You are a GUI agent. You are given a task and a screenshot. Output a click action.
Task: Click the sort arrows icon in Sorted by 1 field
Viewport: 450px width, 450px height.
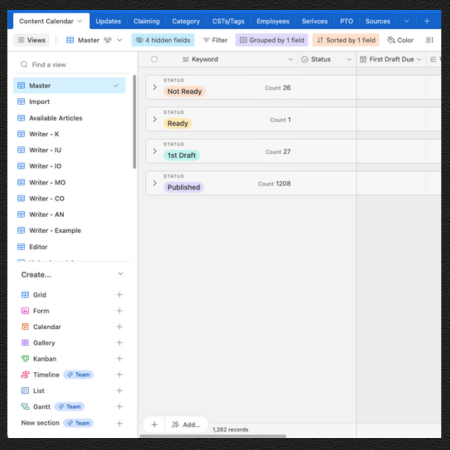point(320,40)
